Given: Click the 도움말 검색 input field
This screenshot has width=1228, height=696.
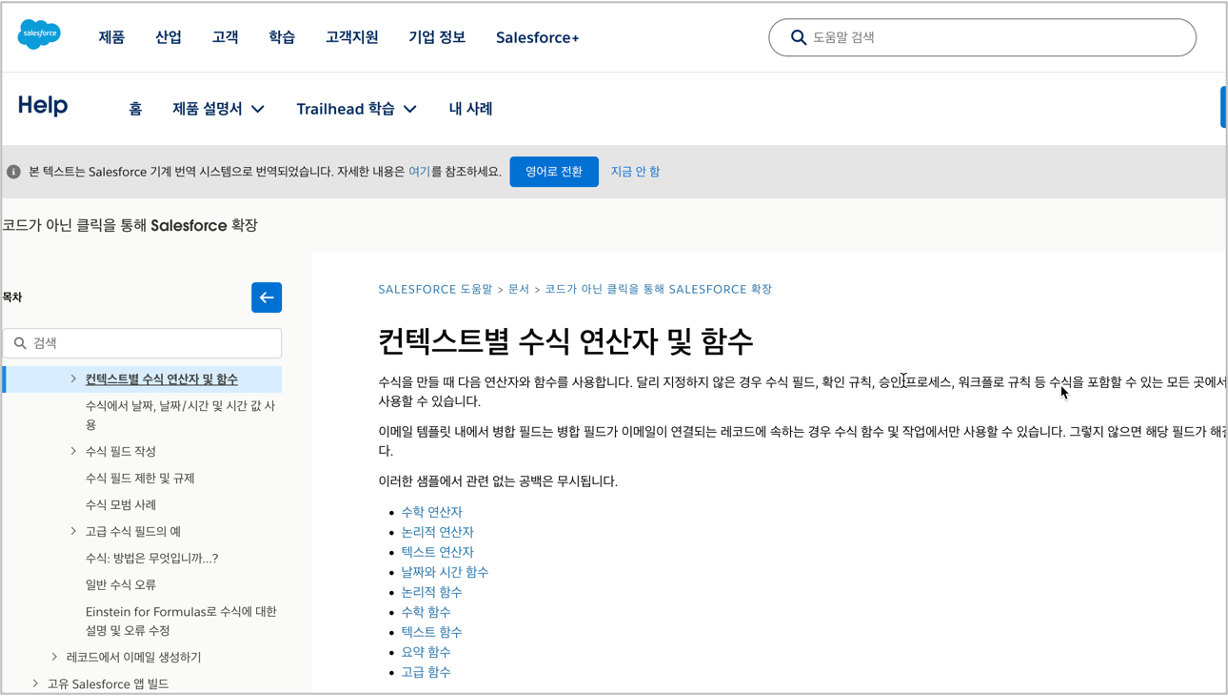Looking at the screenshot, I should 982,37.
